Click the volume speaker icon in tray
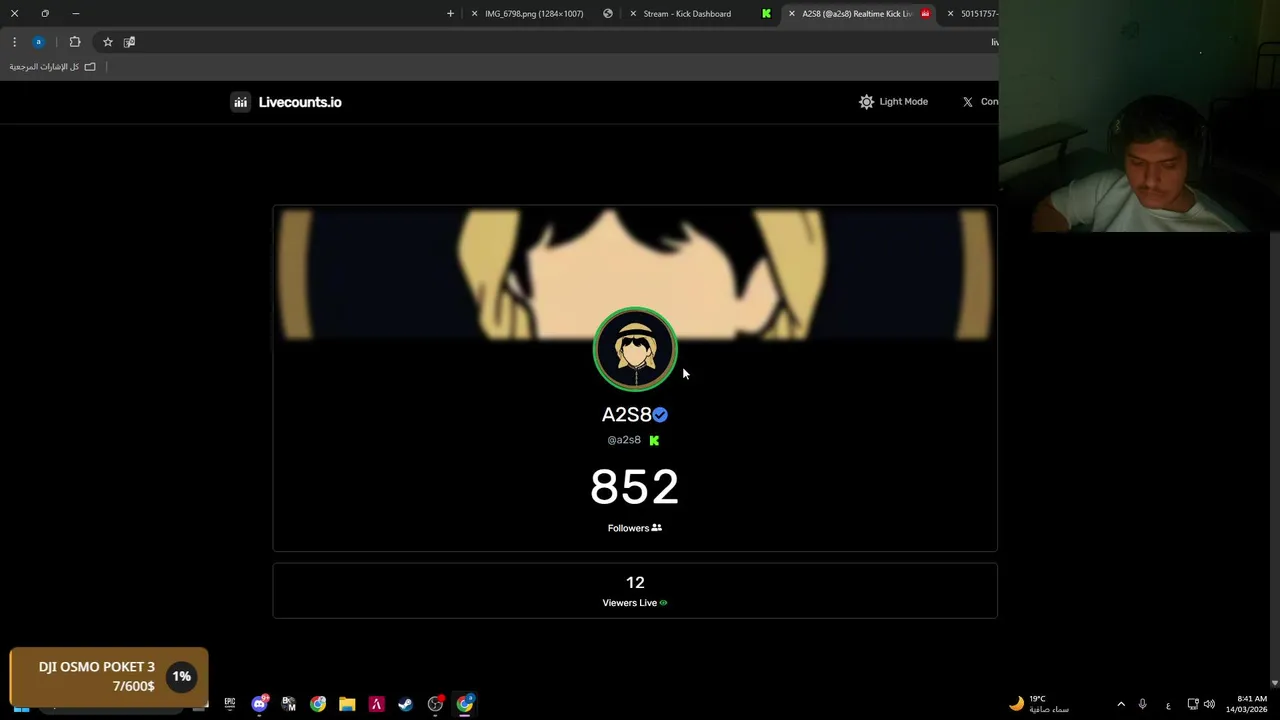This screenshot has width=1280, height=720. coord(1209,704)
